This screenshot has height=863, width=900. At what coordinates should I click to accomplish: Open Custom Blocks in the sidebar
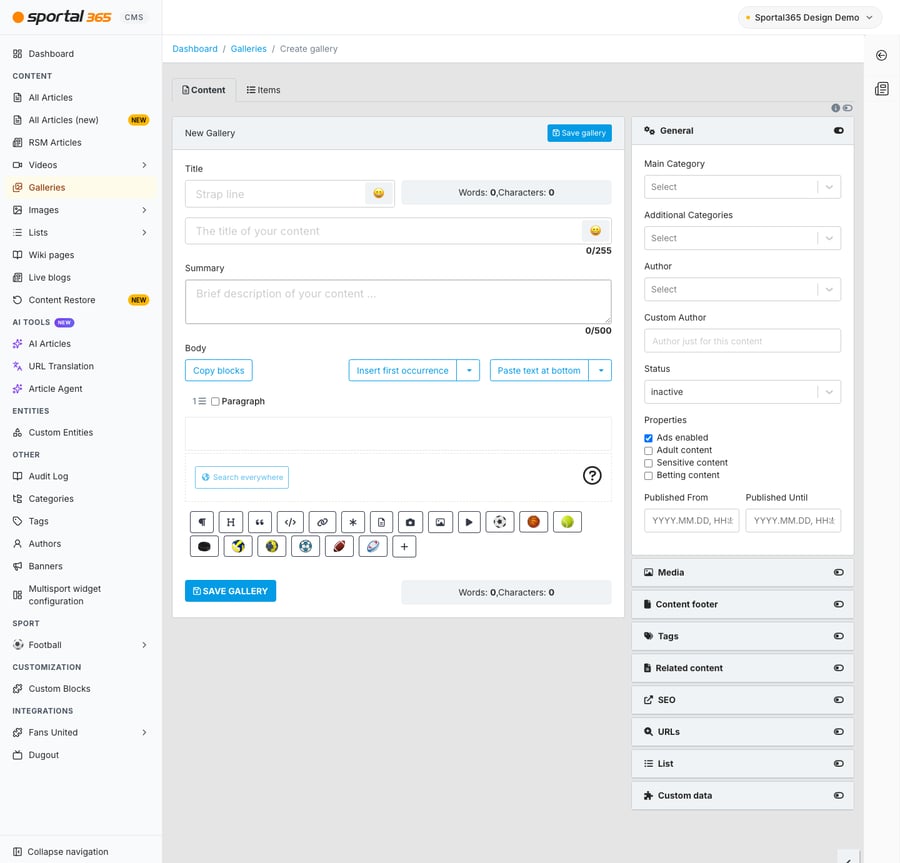59,689
